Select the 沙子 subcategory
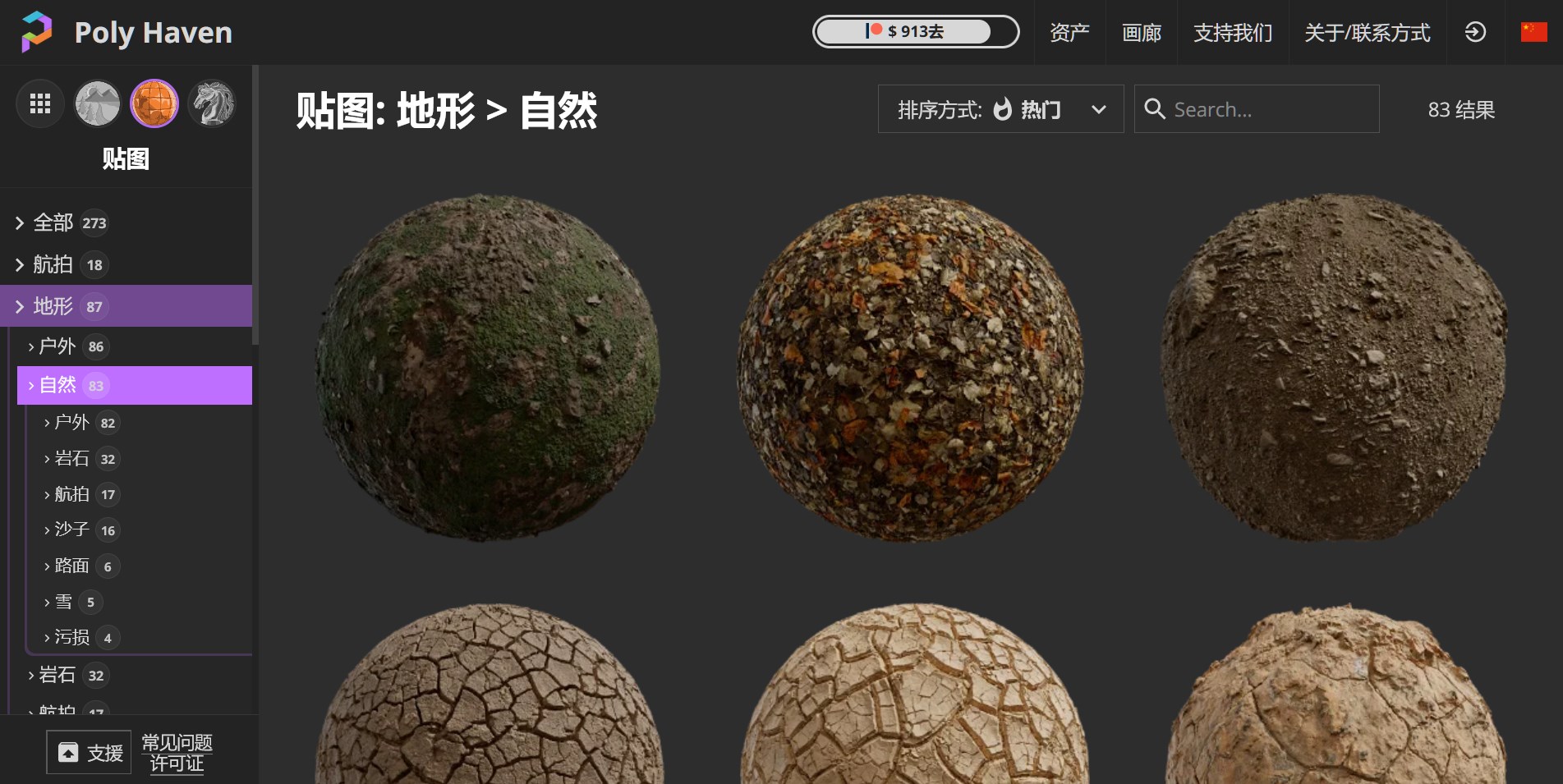The height and width of the screenshot is (784, 1563). 72,530
